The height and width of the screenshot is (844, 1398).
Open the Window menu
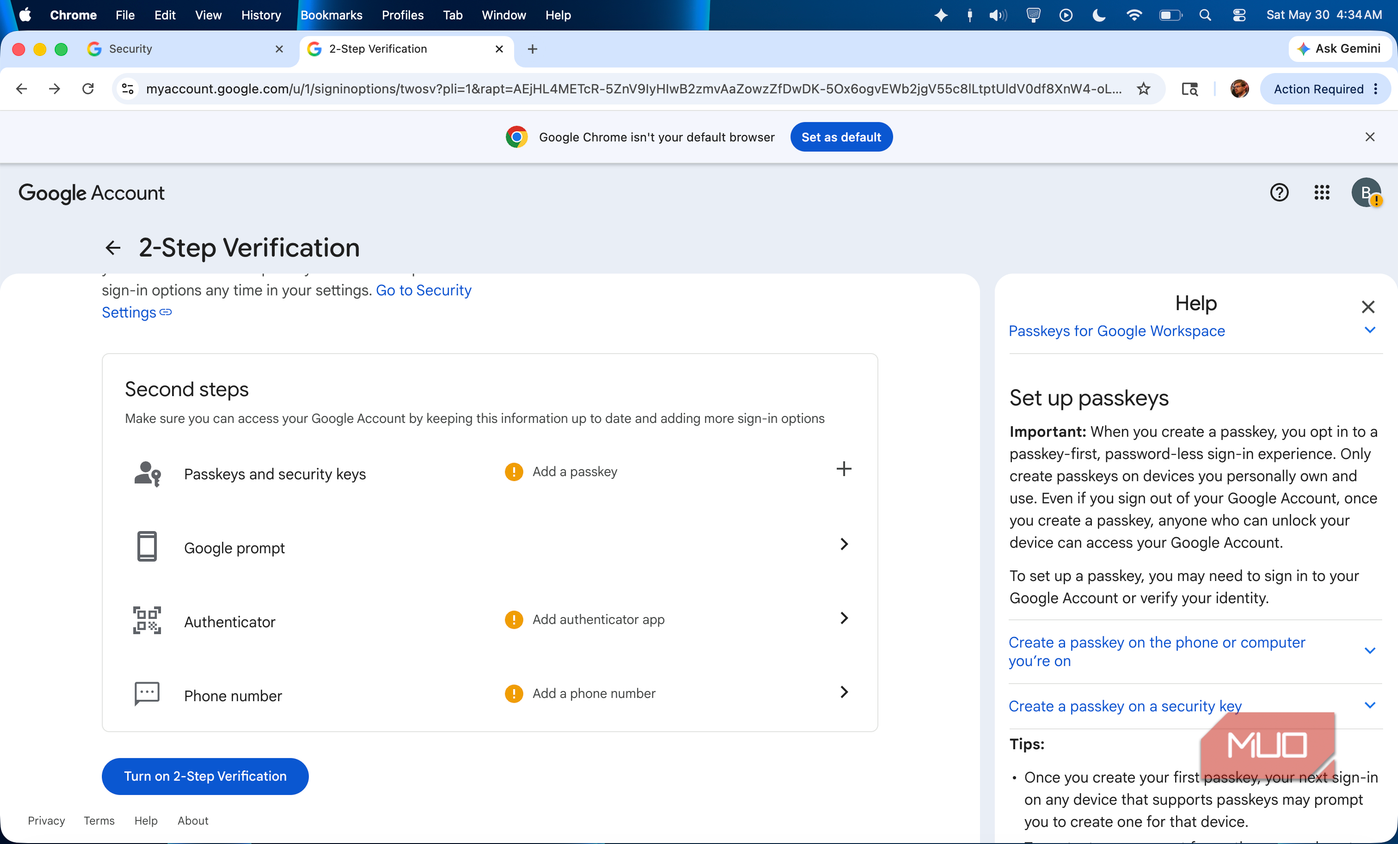click(504, 15)
